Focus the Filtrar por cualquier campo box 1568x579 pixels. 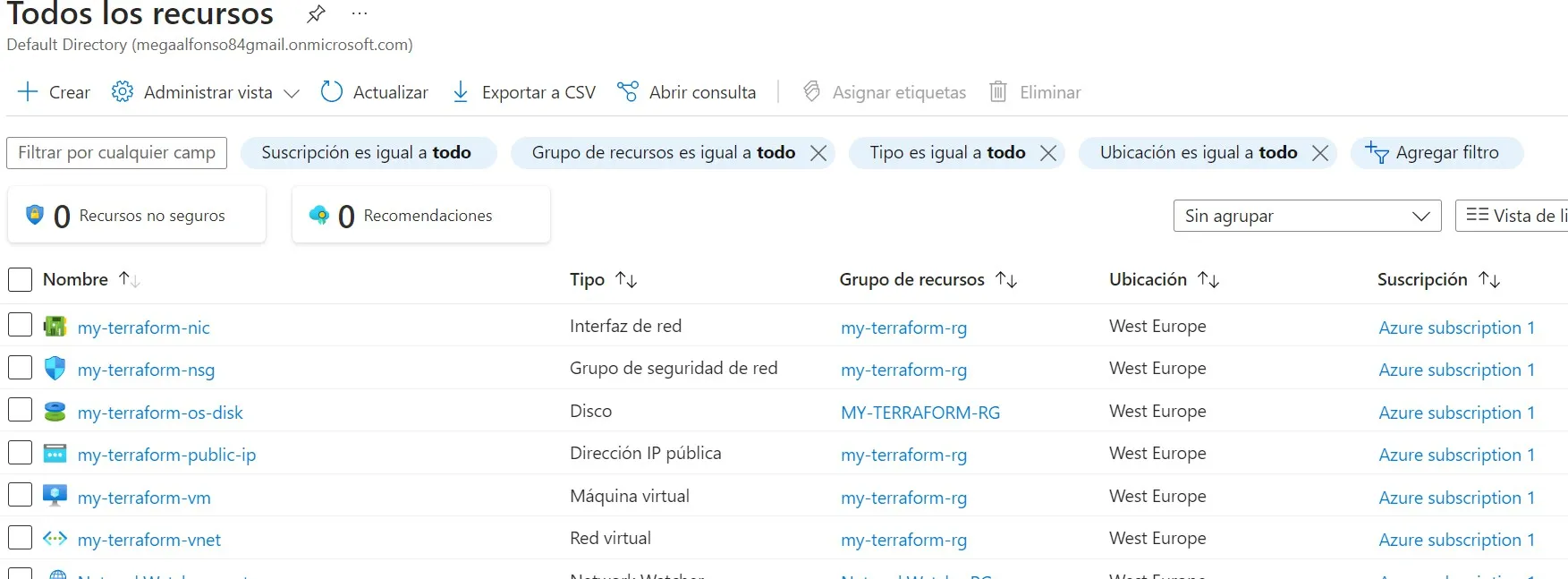tap(117, 153)
